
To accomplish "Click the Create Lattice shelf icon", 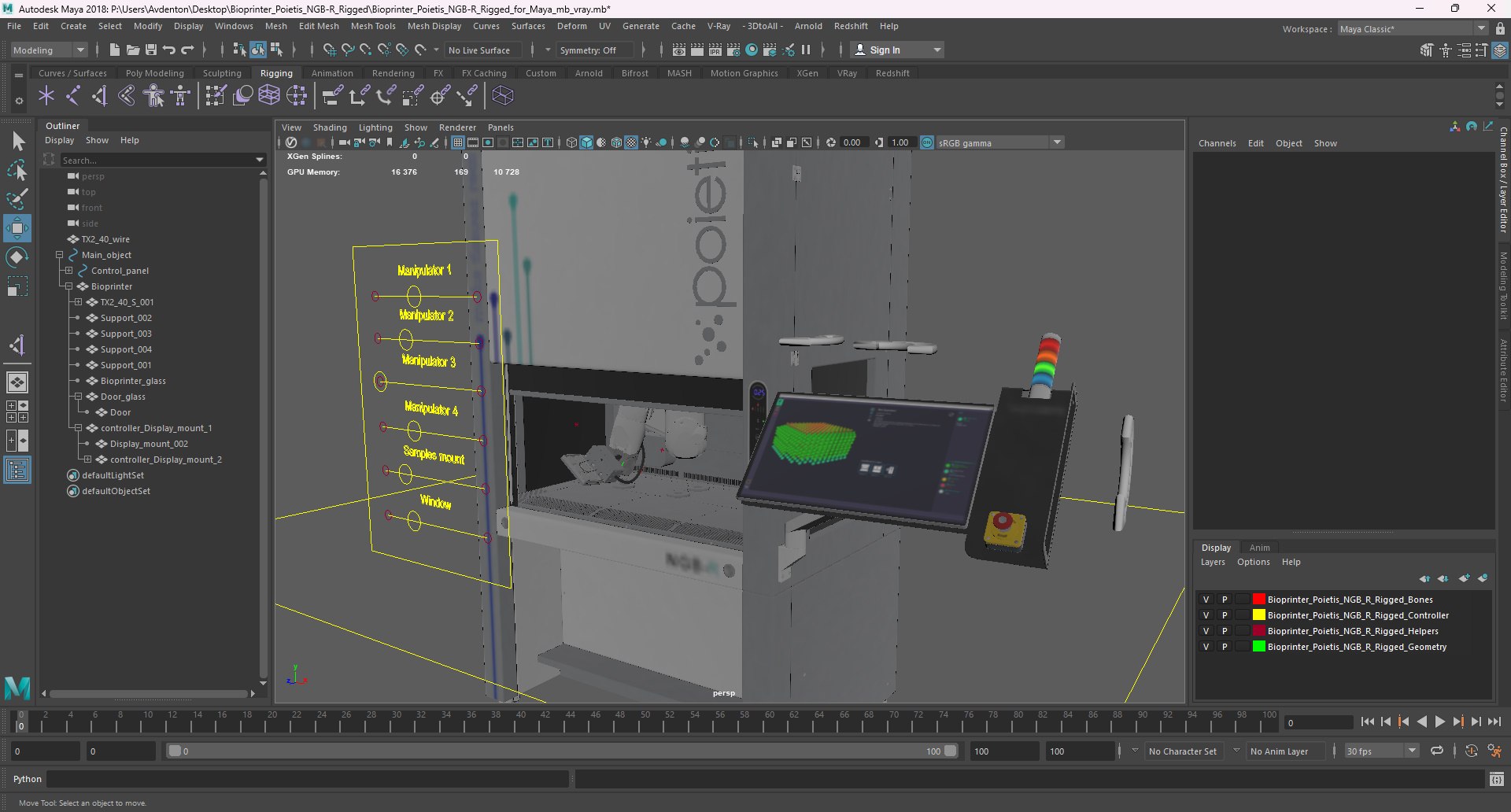I will tap(269, 96).
